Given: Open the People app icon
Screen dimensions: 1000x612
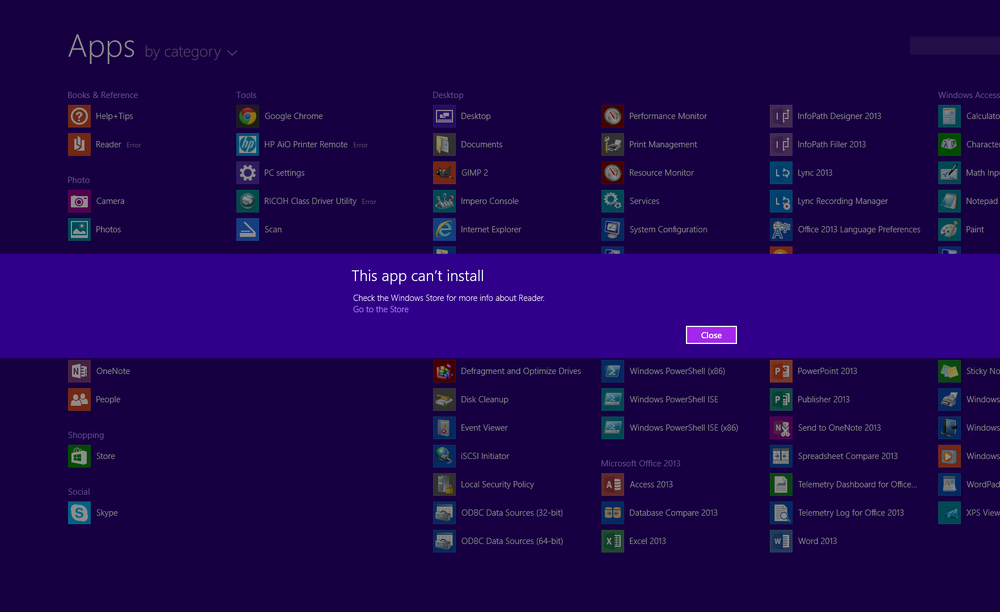Looking at the screenshot, I should 79,399.
